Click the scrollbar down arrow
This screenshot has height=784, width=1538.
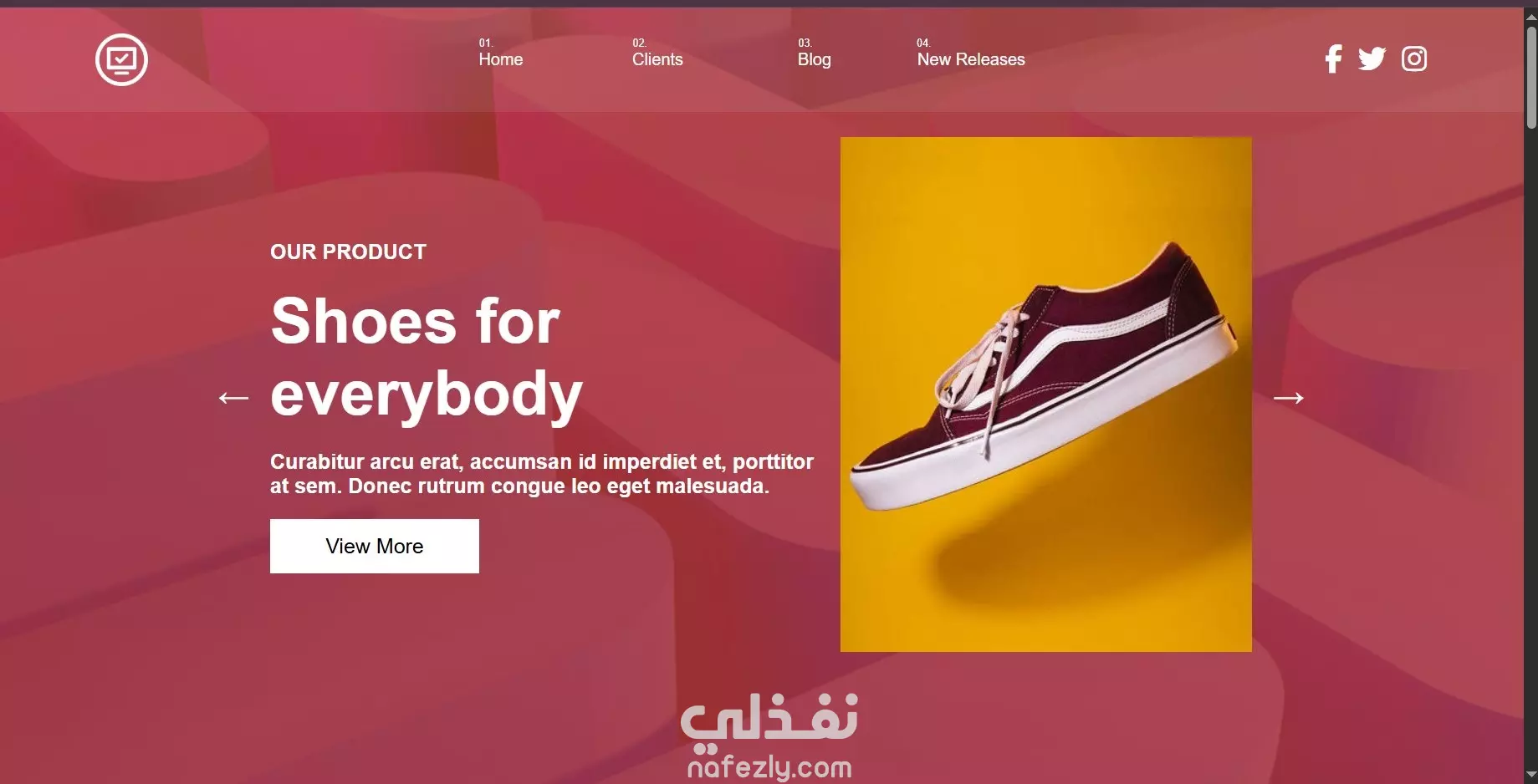tap(1530, 776)
